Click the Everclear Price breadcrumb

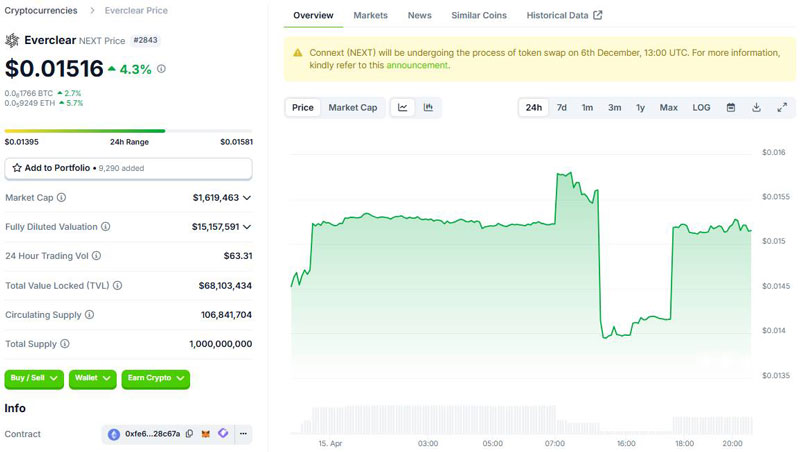point(136,10)
